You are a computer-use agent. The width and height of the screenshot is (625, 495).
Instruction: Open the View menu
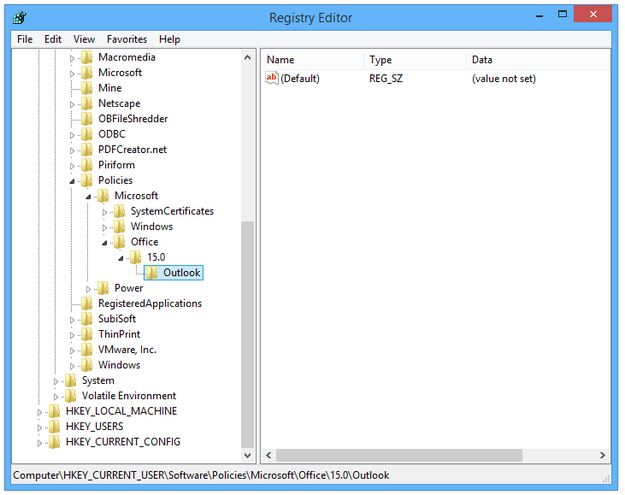[84, 39]
